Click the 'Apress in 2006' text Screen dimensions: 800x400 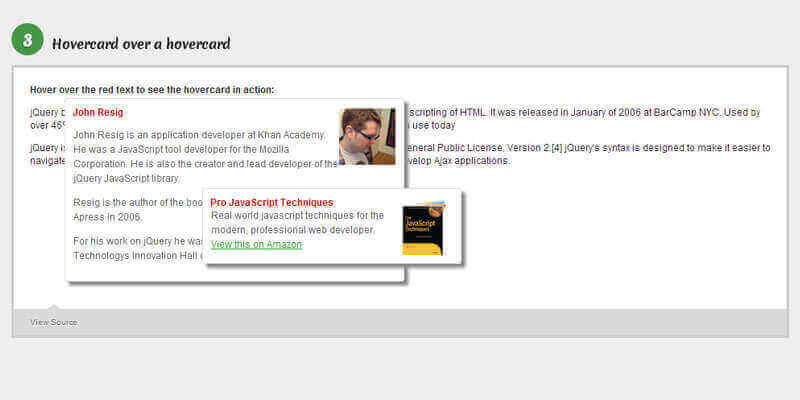coord(108,217)
